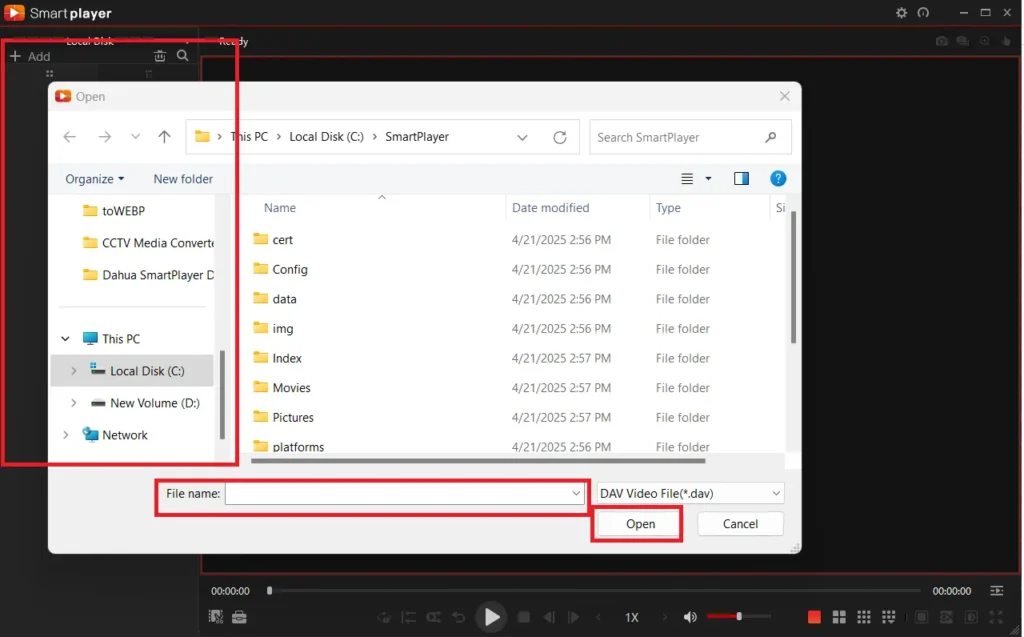Sort by Type column header
Image resolution: width=1024 pixels, height=637 pixels.
click(668, 208)
